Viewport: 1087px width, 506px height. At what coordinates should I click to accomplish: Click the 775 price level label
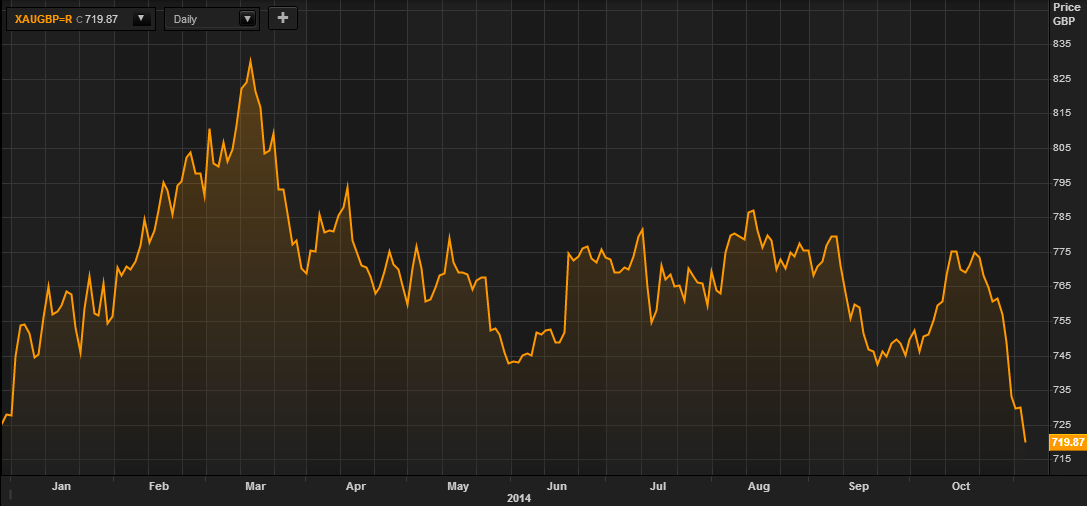point(1061,251)
